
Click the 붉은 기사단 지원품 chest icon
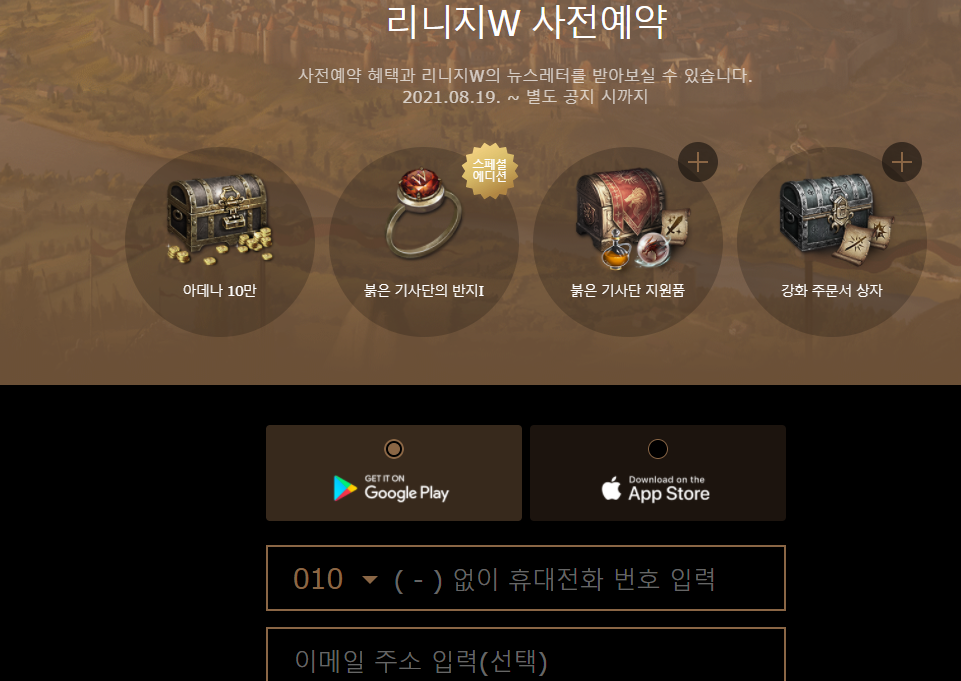click(x=632, y=219)
